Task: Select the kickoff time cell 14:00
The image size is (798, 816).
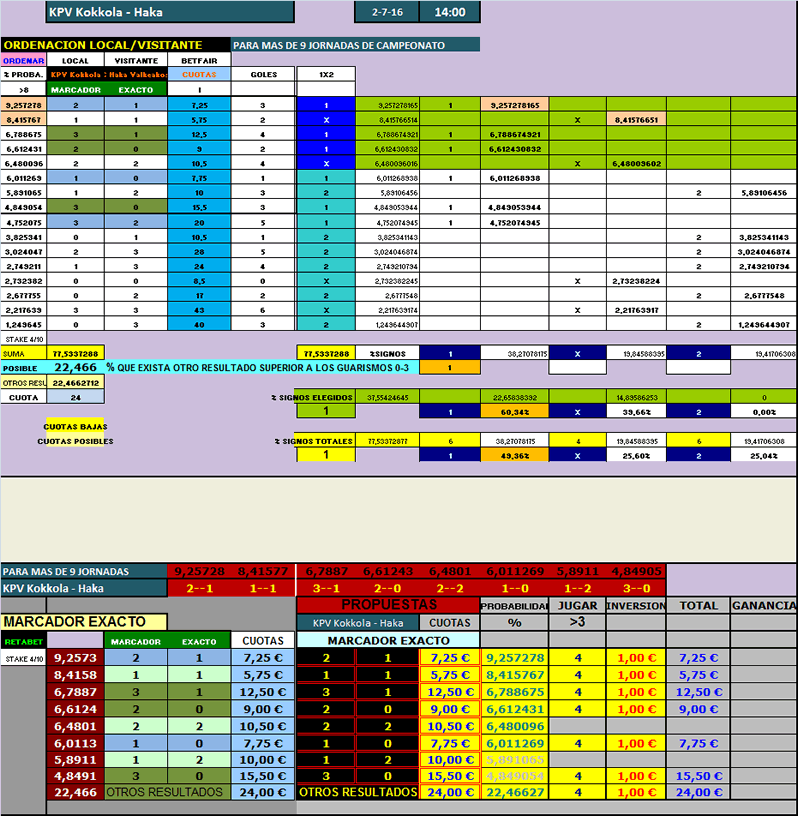Action: [450, 12]
